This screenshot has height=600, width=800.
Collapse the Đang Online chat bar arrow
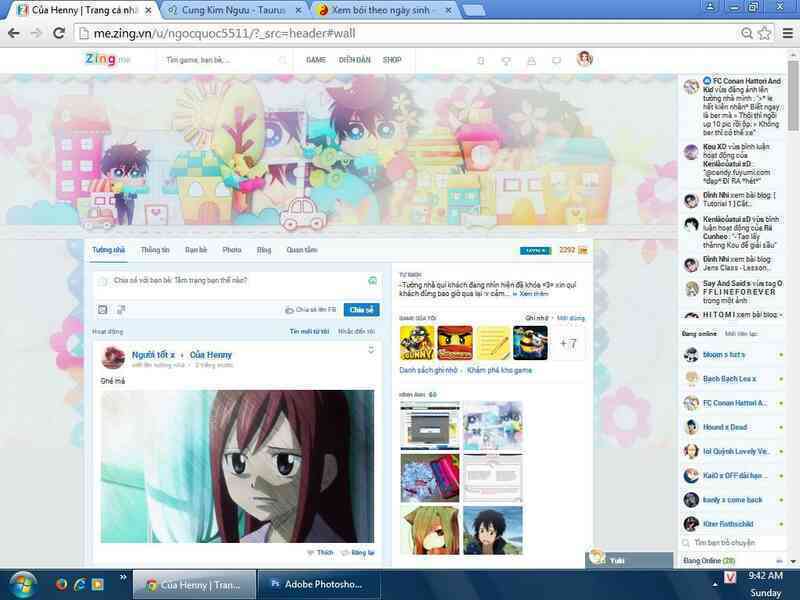click(779, 561)
